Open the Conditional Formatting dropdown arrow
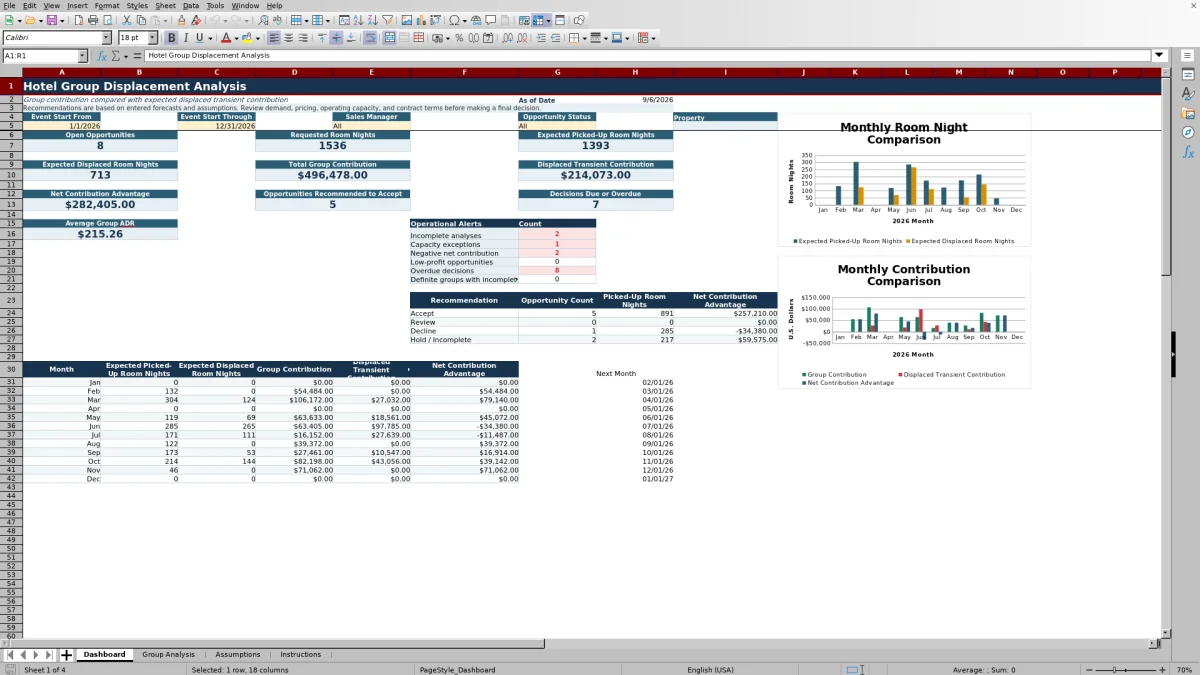The height and width of the screenshot is (675, 1200). [653, 38]
